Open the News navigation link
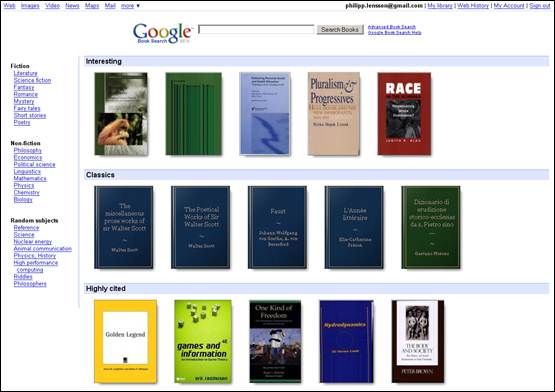 point(72,6)
